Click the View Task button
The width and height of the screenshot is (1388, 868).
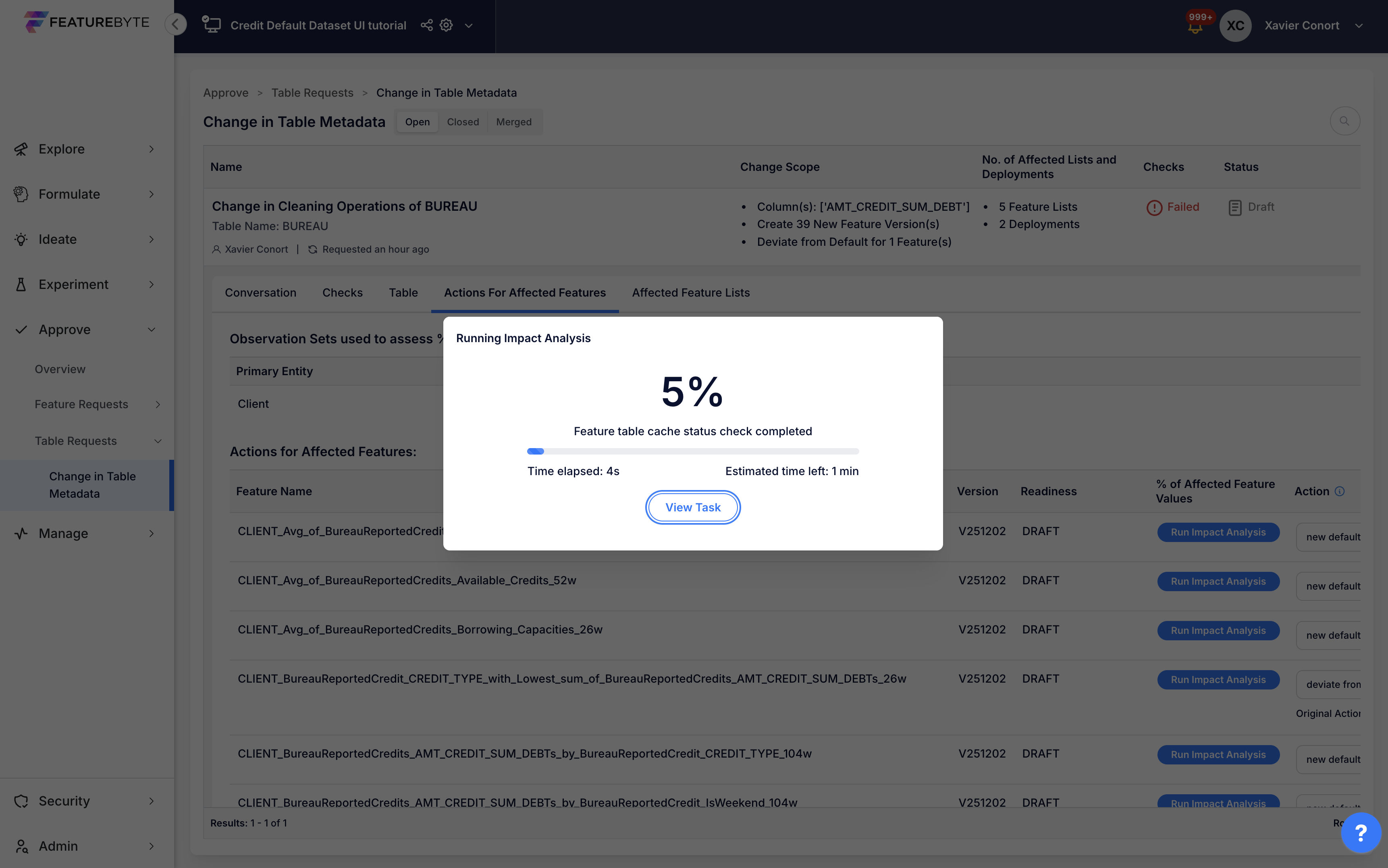pos(693,507)
